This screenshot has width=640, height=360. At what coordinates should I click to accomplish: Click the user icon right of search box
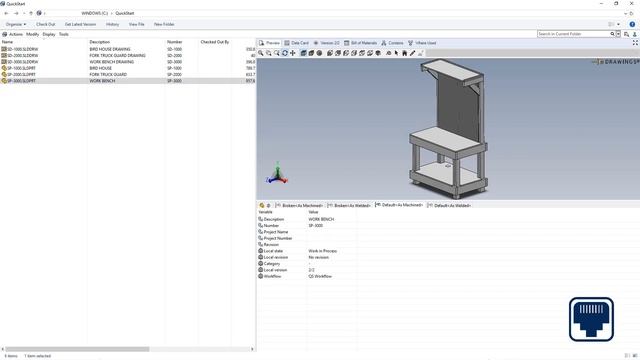tap(634, 34)
